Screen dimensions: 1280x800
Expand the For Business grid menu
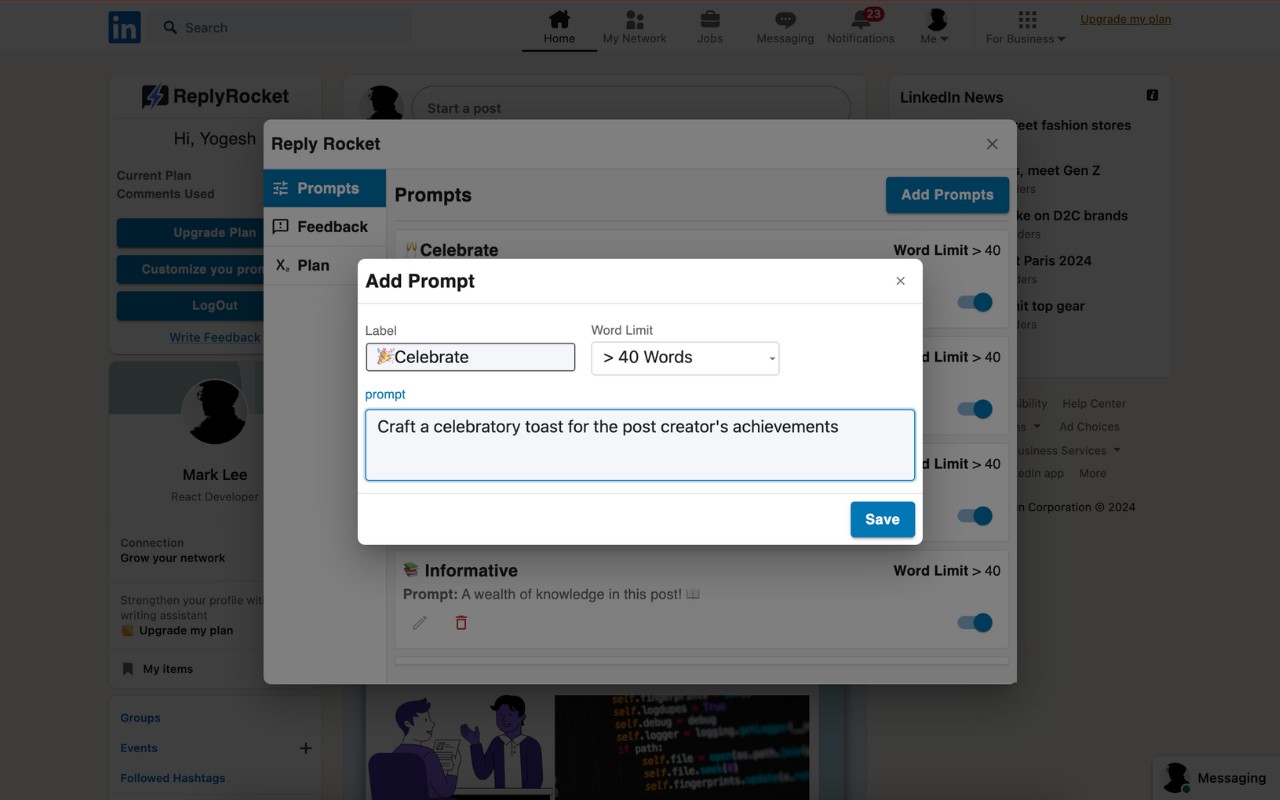pyautogui.click(x=1026, y=27)
